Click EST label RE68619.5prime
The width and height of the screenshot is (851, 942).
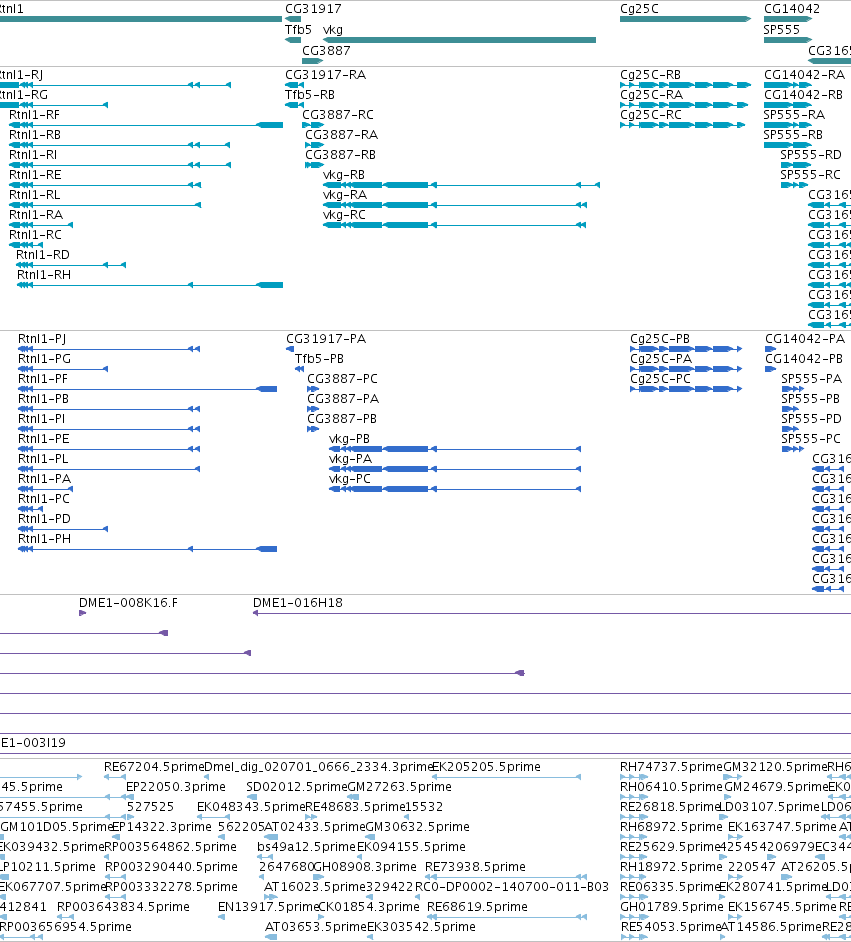(477, 907)
